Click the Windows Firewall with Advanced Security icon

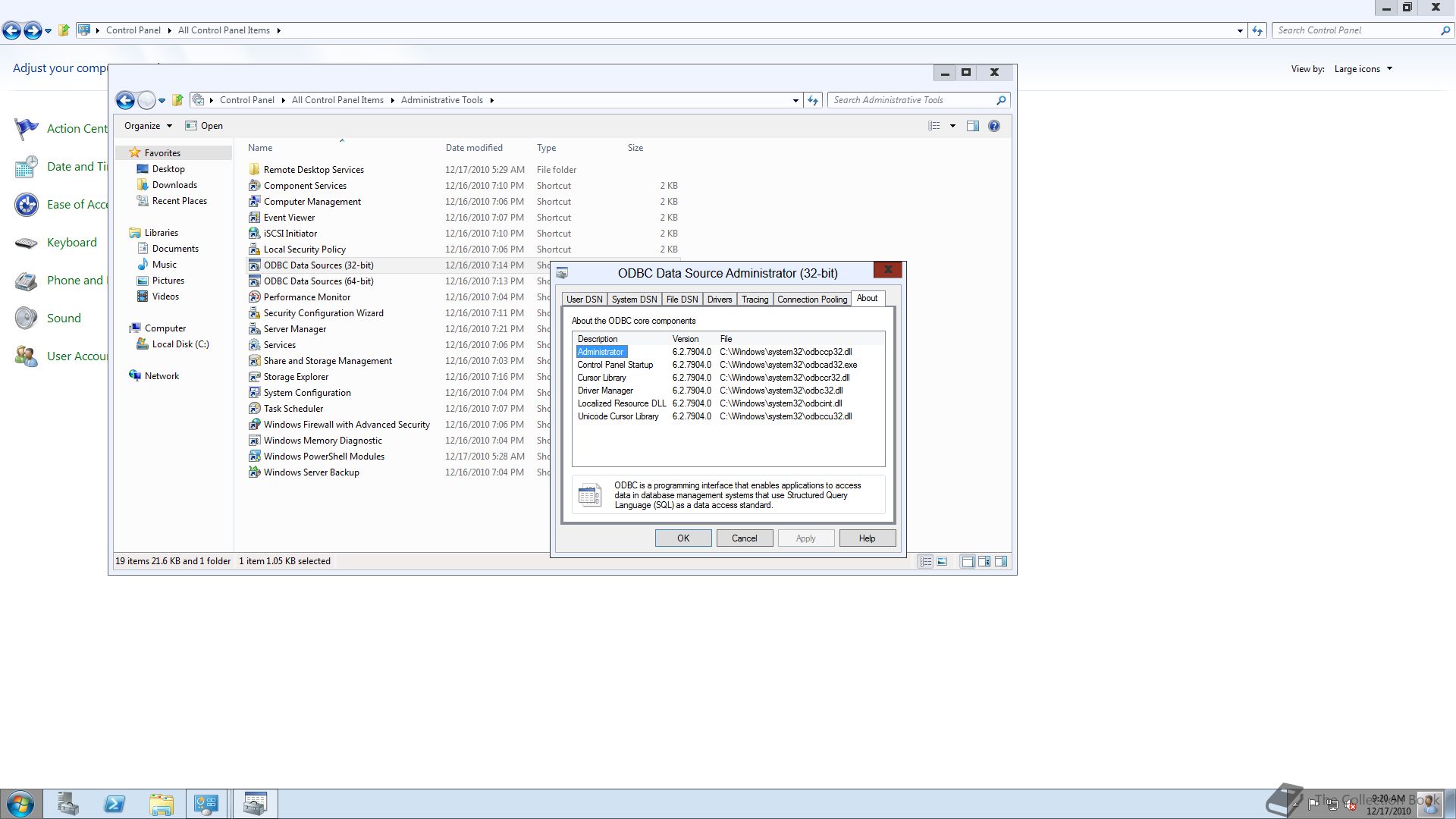click(255, 425)
